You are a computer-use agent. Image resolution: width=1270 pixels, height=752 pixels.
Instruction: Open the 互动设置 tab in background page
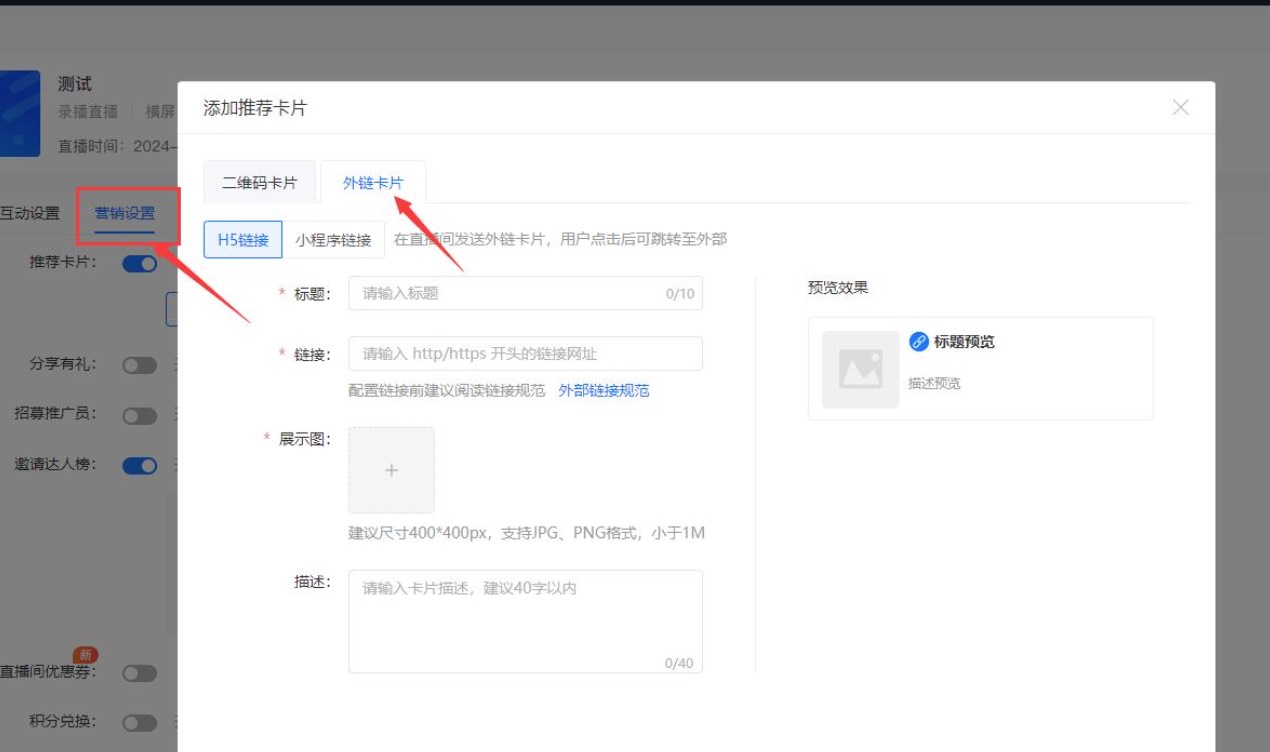click(30, 213)
